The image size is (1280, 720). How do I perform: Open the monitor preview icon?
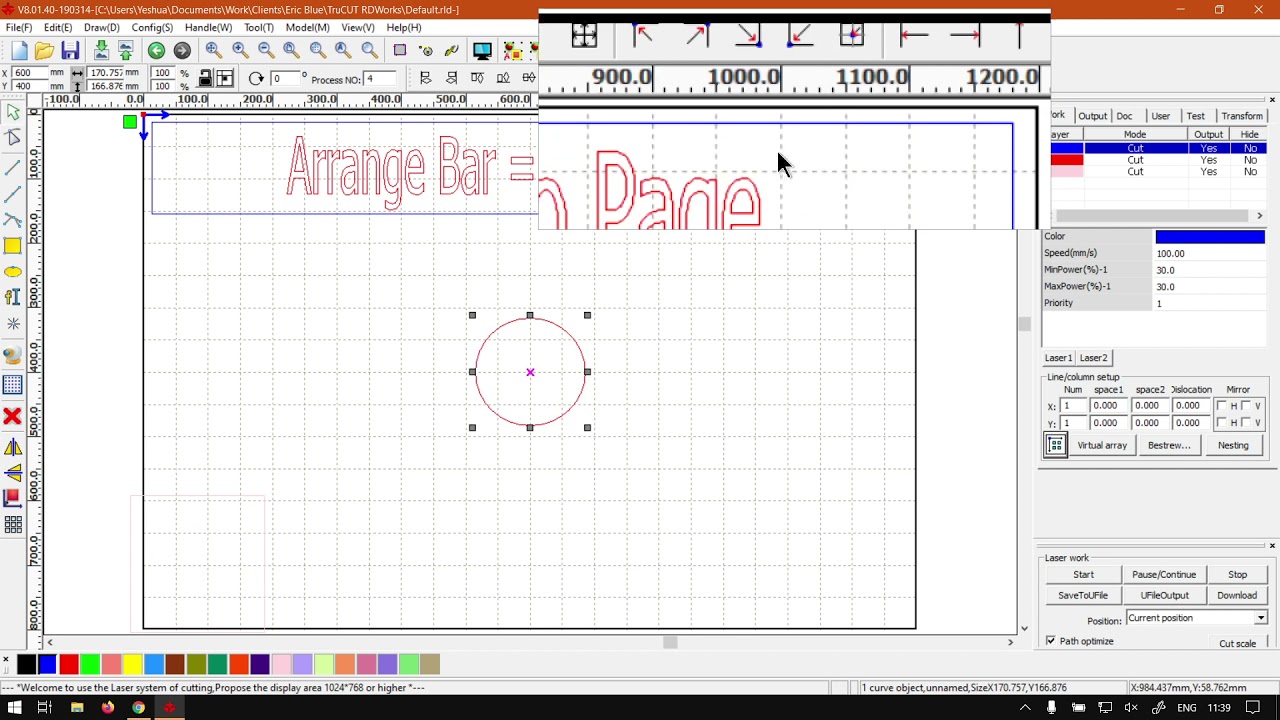pos(482,51)
